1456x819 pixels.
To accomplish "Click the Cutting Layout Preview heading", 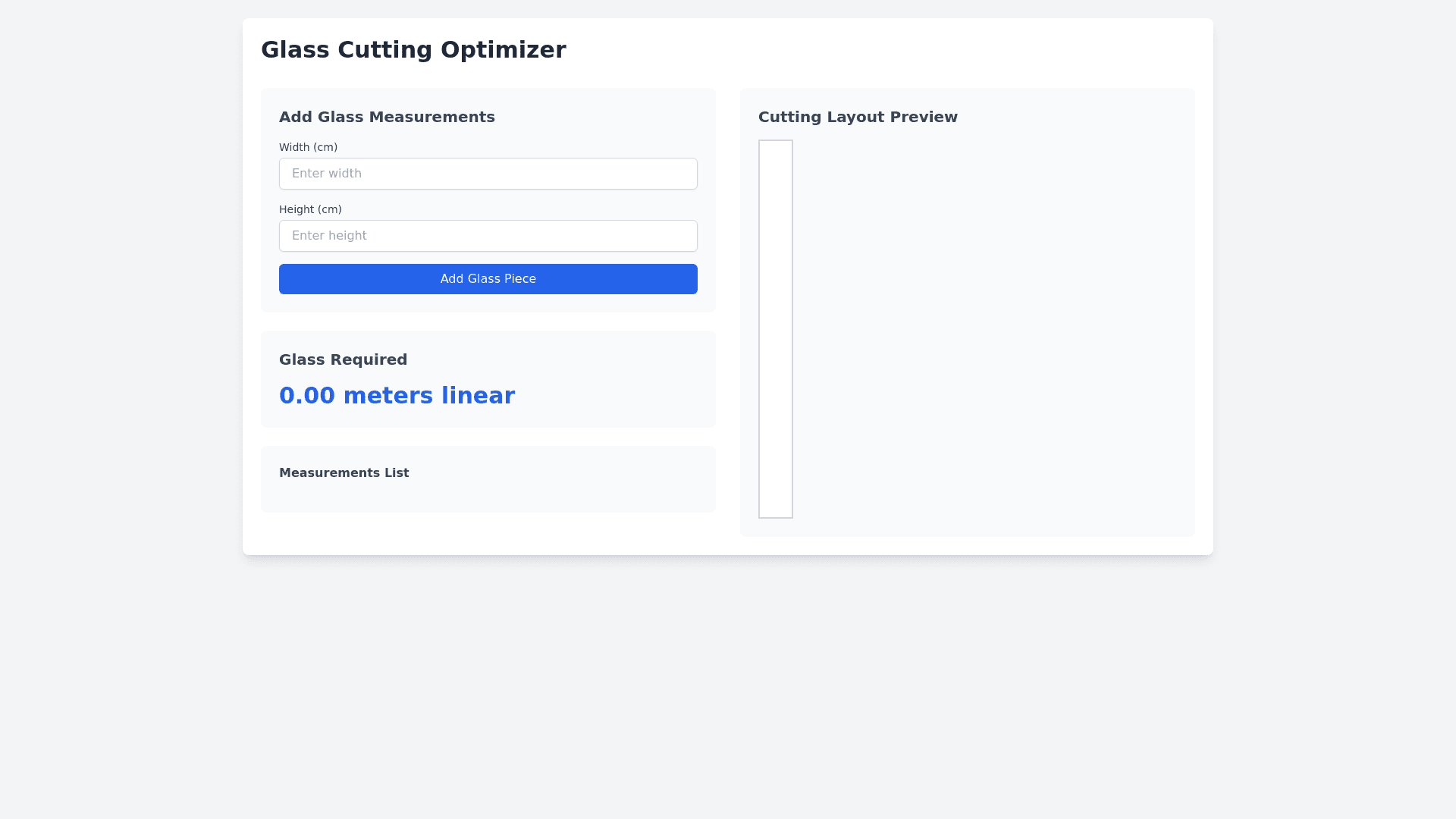I will 858,117.
